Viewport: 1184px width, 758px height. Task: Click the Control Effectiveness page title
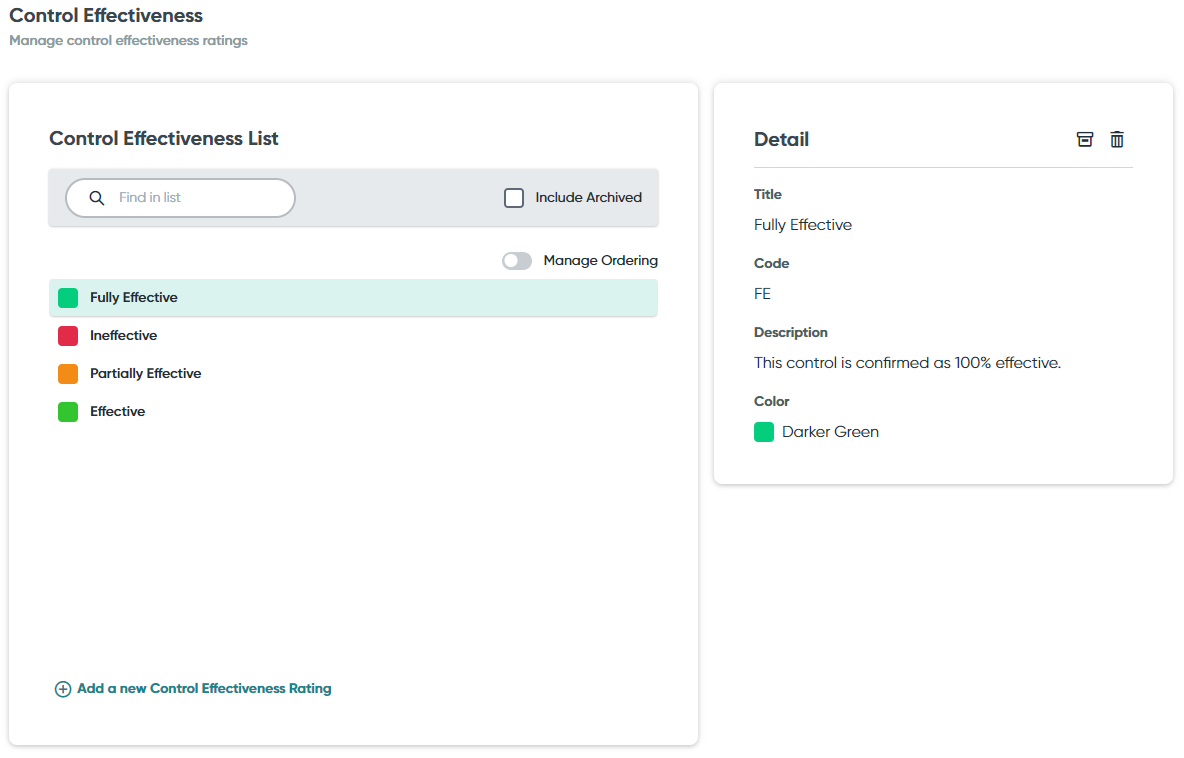(106, 16)
